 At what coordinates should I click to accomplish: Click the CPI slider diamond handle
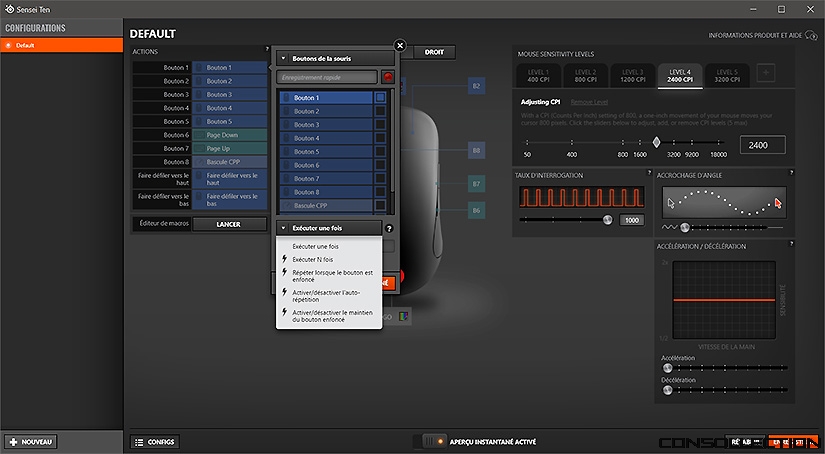656,142
